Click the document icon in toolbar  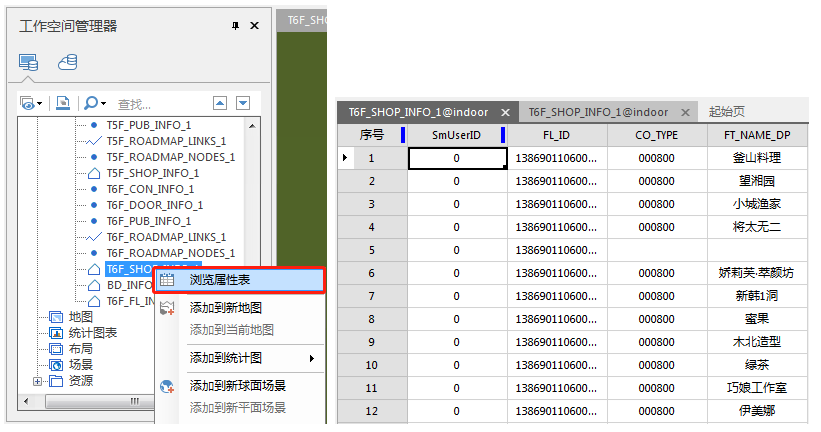(63, 103)
